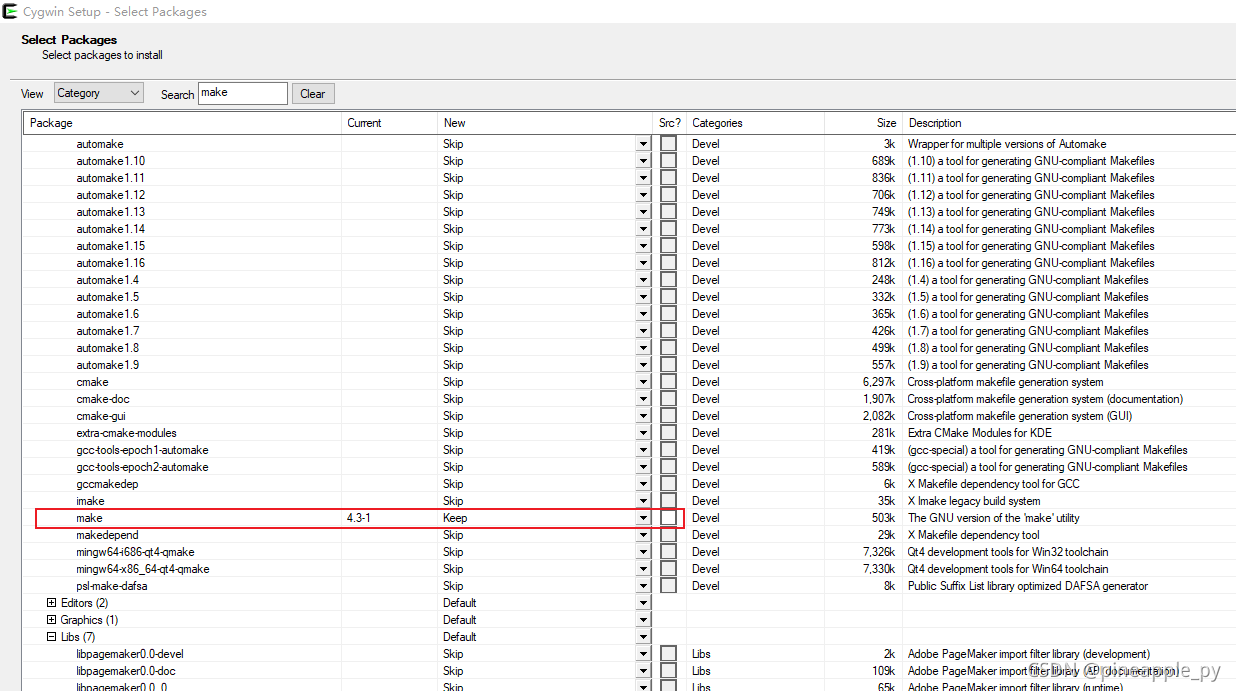
Task: Select the makedepend package name
Action: point(107,535)
